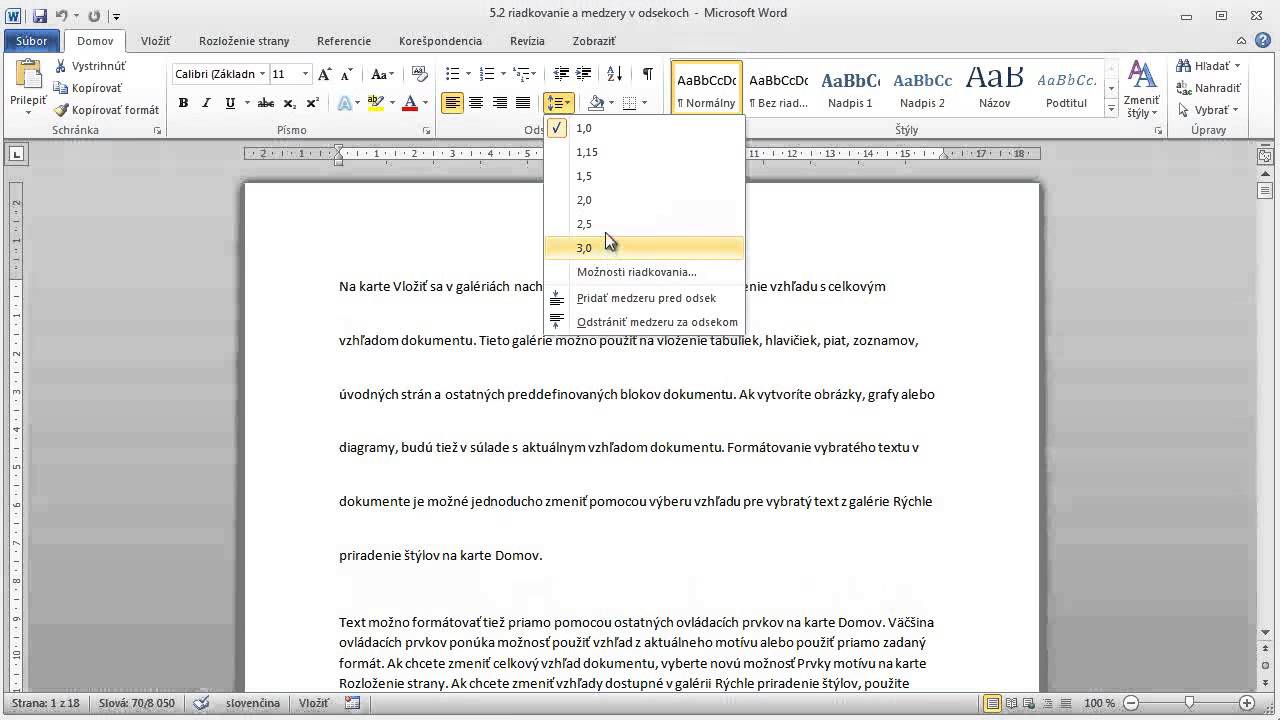Click the macro recording icon in status bar
1280x720 pixels.
point(352,703)
